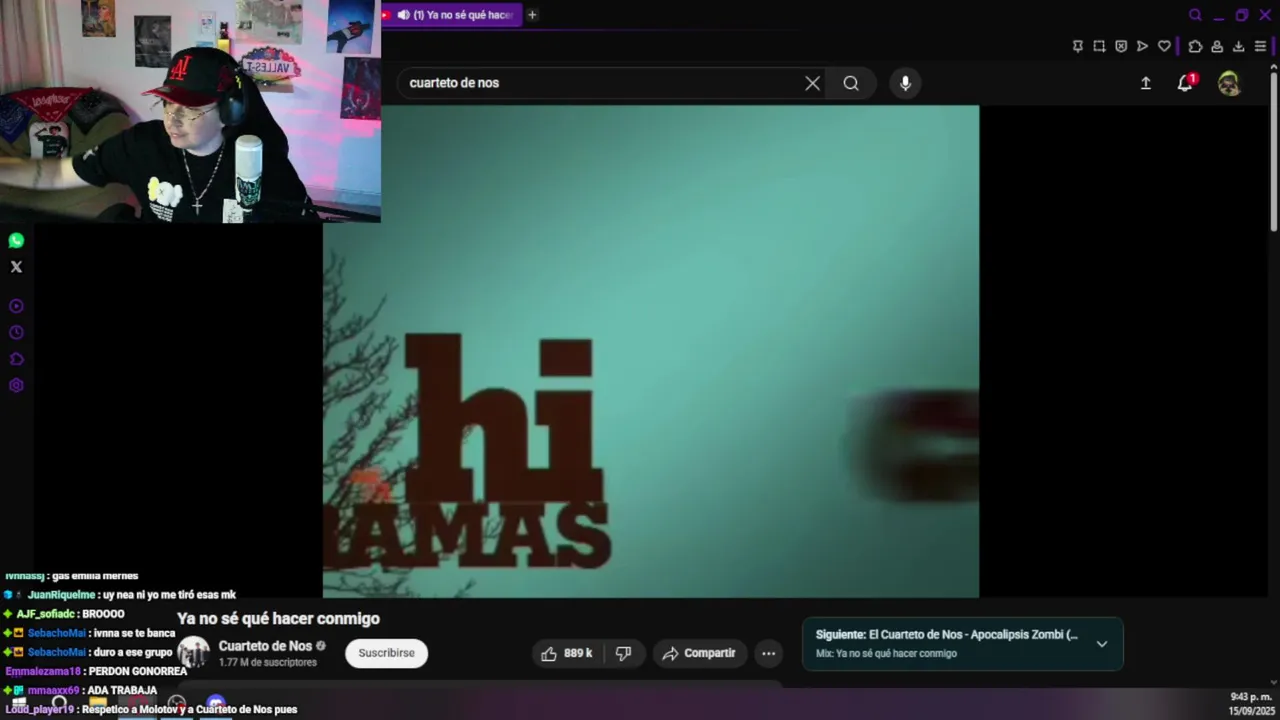Click the 'Mix: Ya no sé qué hacer conmigo' text
Image resolution: width=1280 pixels, height=720 pixels.
886,653
